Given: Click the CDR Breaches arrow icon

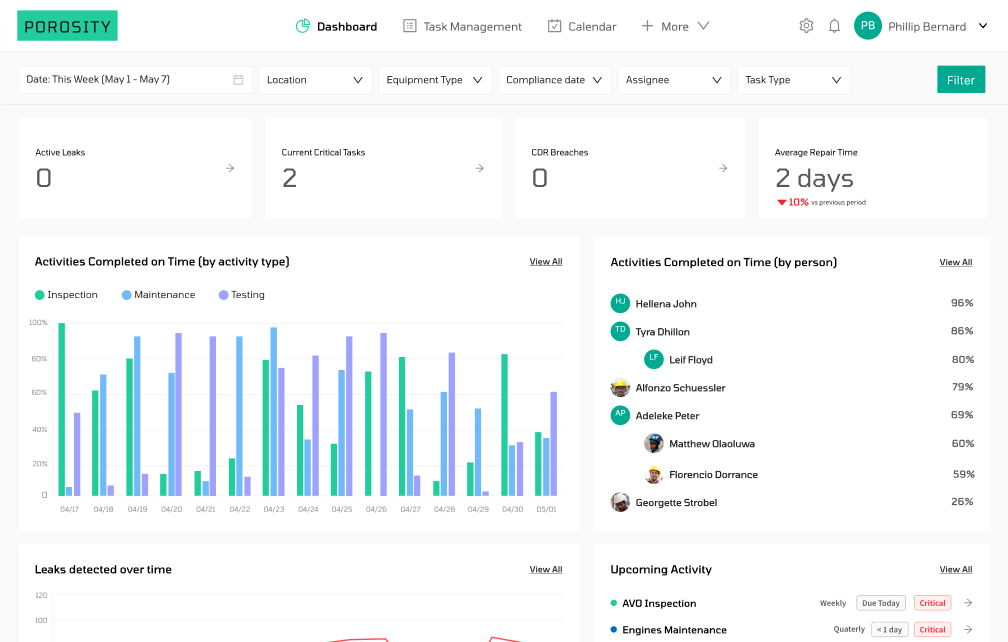Looking at the screenshot, I should coord(723,168).
